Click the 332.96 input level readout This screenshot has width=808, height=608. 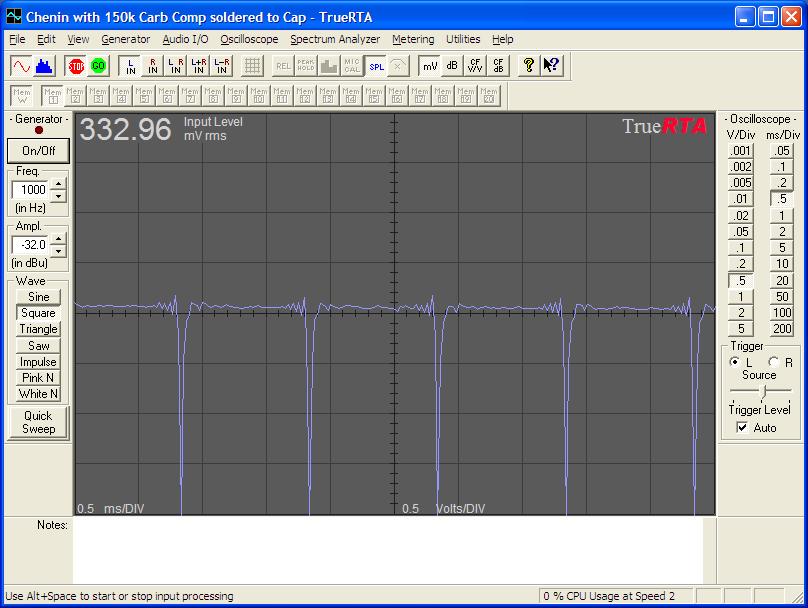(125, 129)
